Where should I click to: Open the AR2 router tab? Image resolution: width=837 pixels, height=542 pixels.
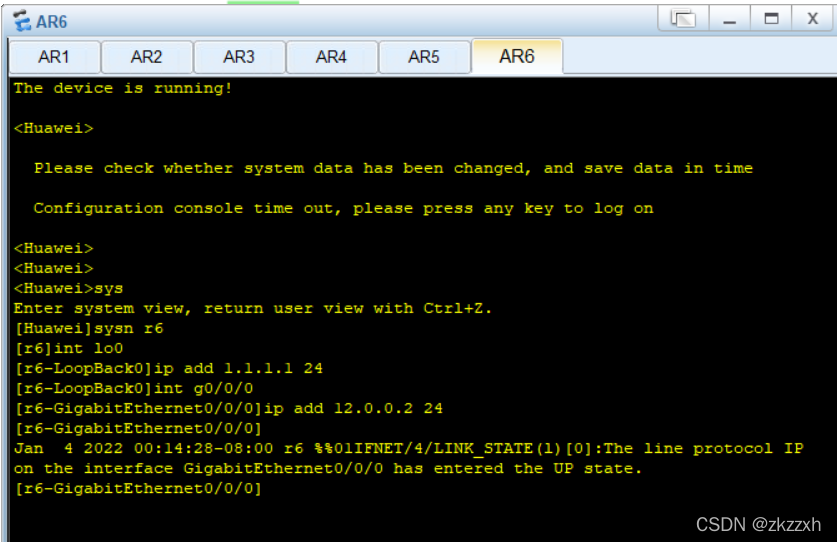(x=147, y=57)
